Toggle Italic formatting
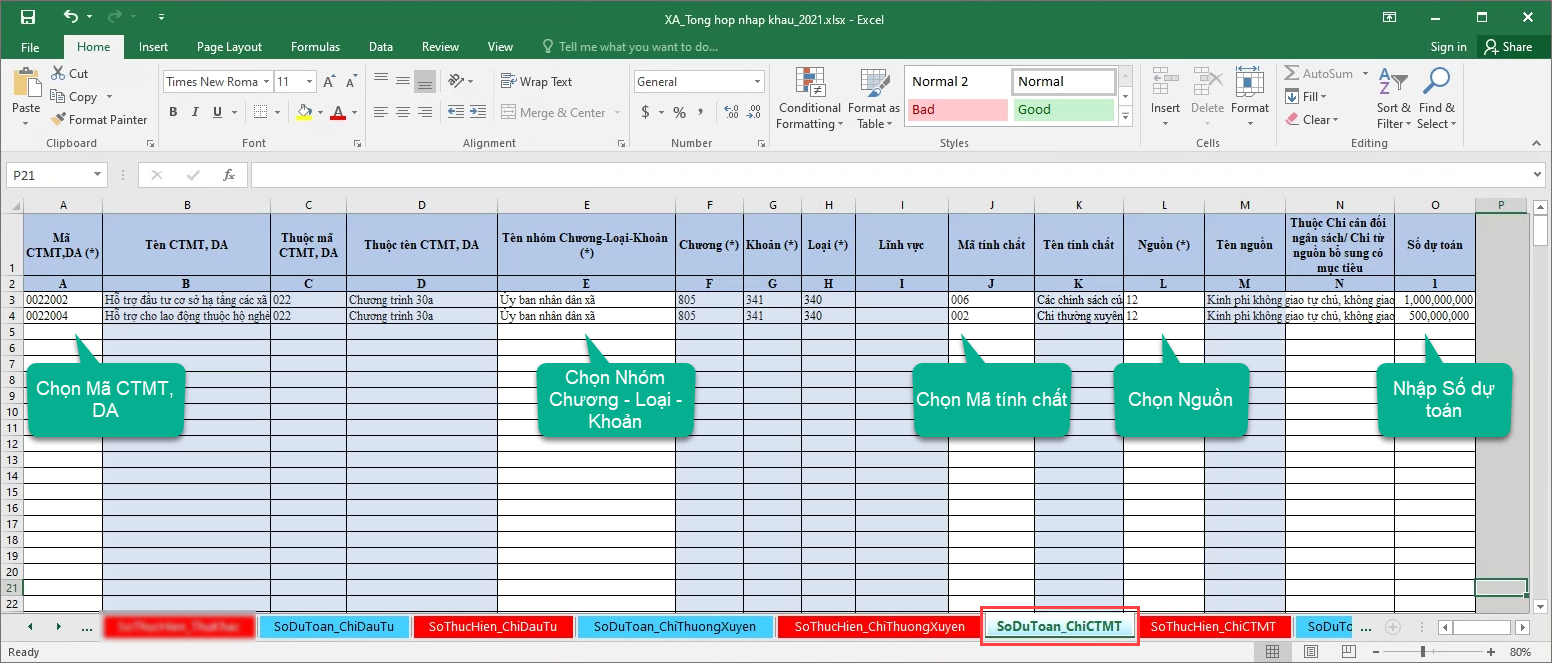Image resolution: width=1552 pixels, height=663 pixels. (195, 112)
